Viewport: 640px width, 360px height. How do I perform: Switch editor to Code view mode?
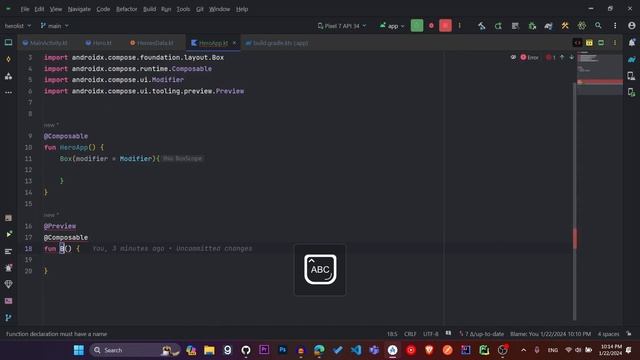pyautogui.click(x=578, y=43)
